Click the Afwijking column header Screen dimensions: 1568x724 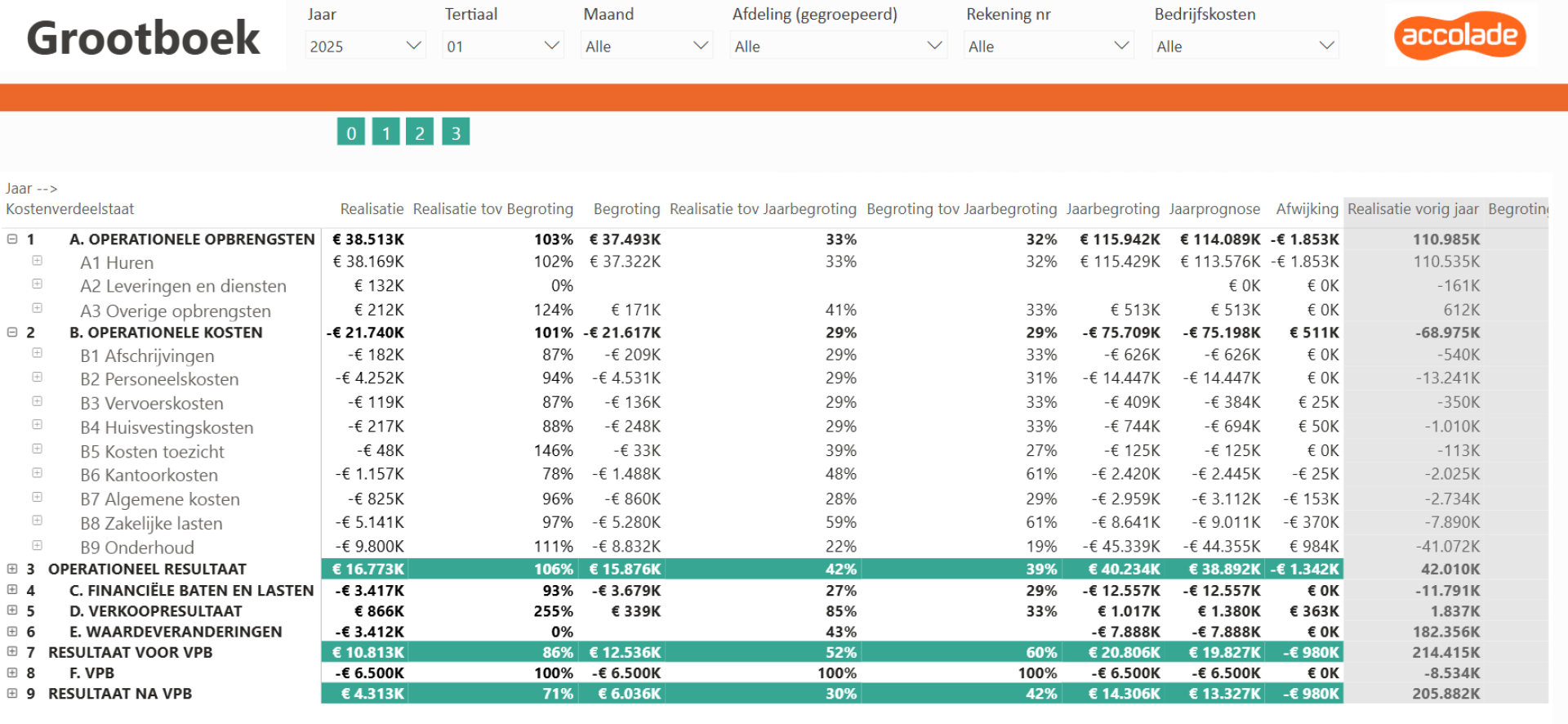1307,209
